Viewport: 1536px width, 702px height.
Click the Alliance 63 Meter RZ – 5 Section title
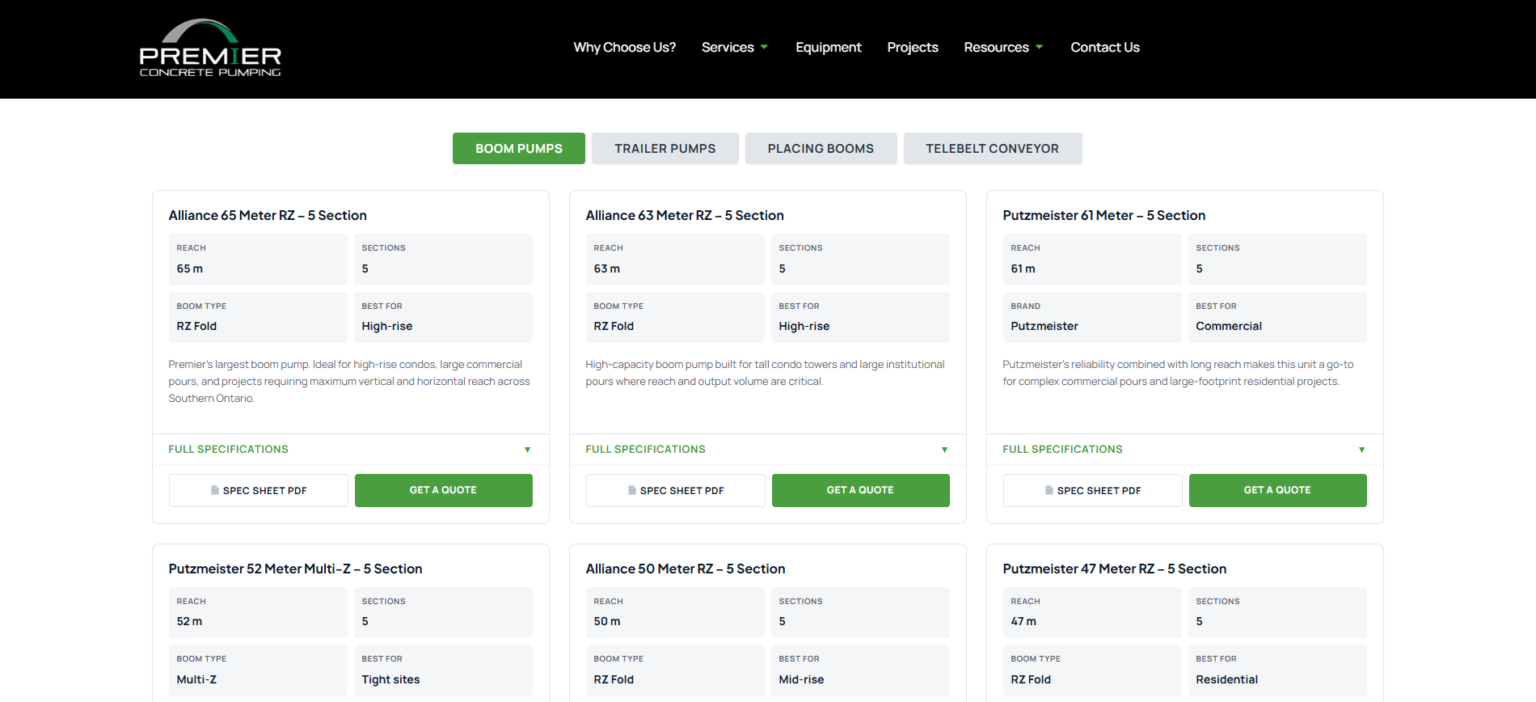[x=685, y=215]
